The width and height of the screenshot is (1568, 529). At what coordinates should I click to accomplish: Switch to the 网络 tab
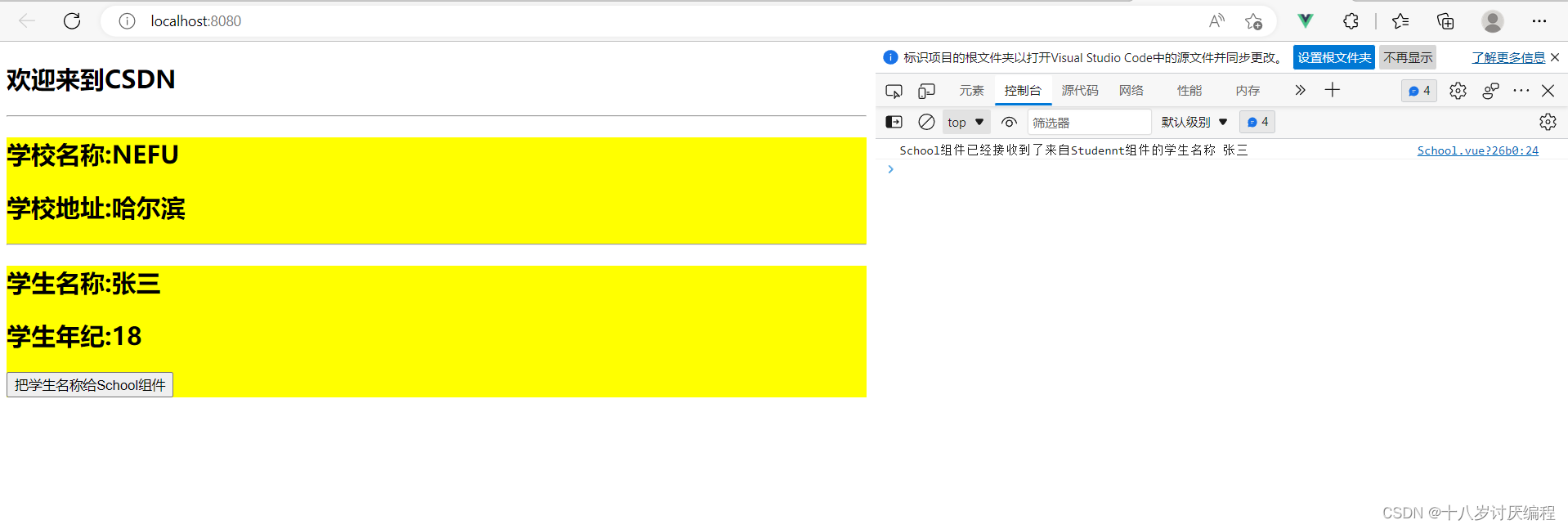[1131, 91]
